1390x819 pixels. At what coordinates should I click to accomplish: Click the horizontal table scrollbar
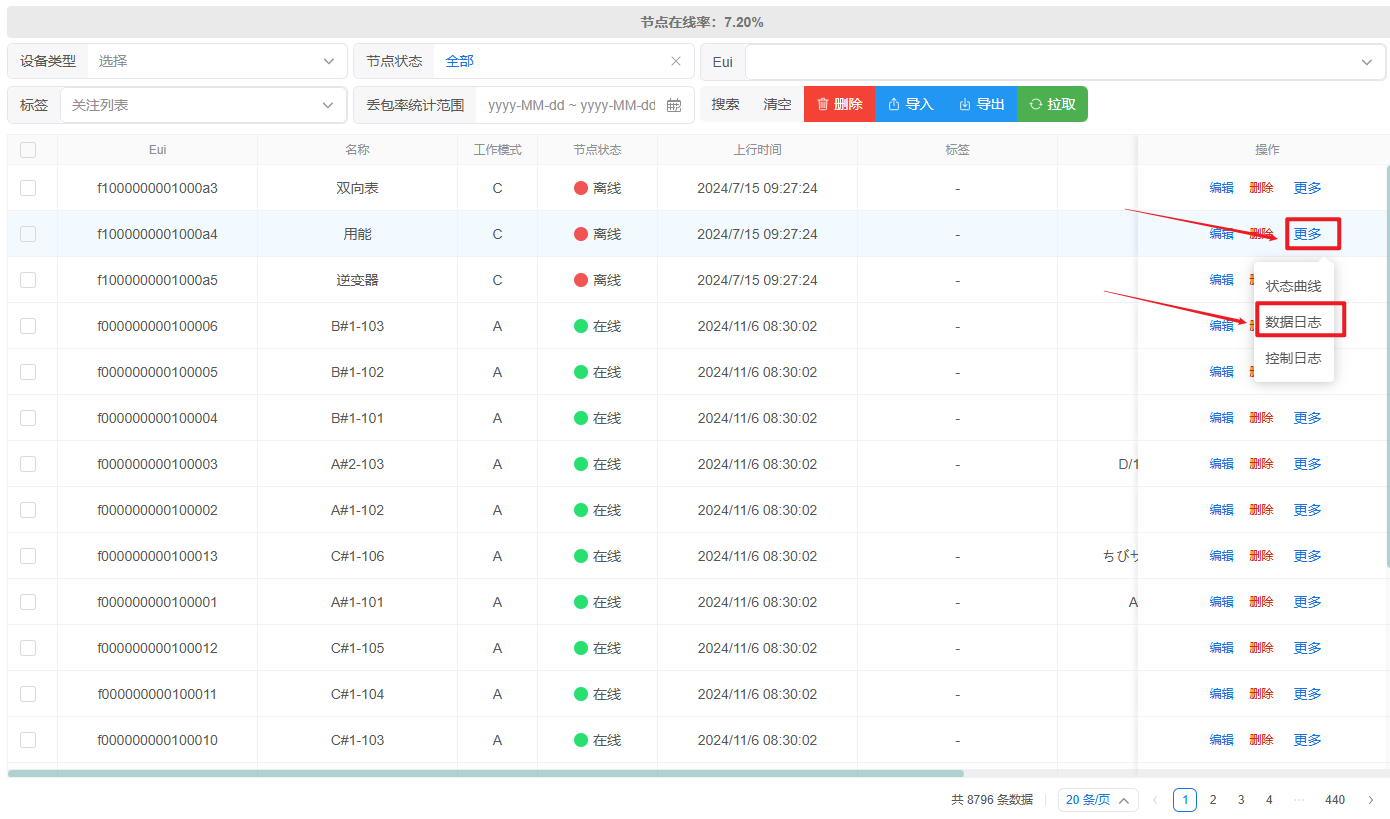pos(485,773)
